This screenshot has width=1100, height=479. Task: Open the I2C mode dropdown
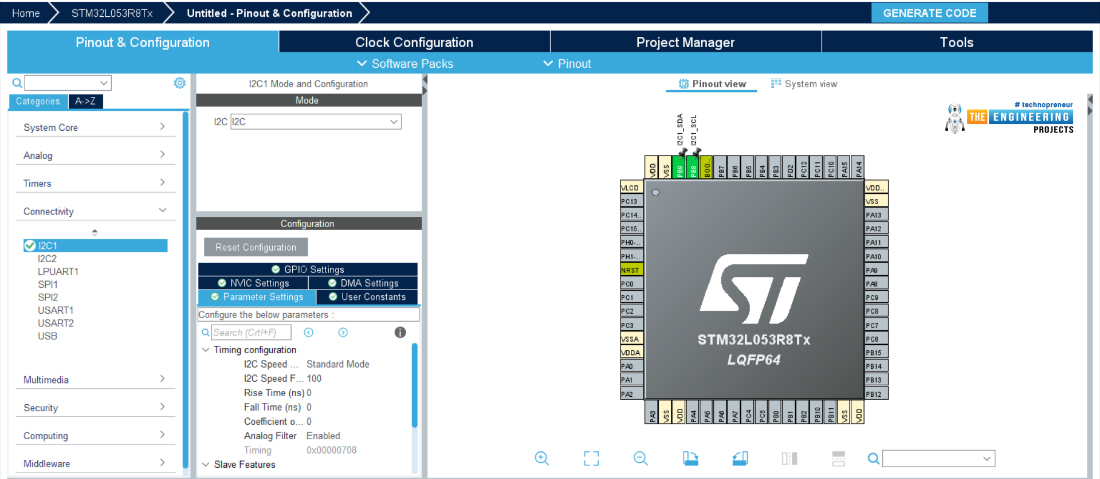coord(316,122)
